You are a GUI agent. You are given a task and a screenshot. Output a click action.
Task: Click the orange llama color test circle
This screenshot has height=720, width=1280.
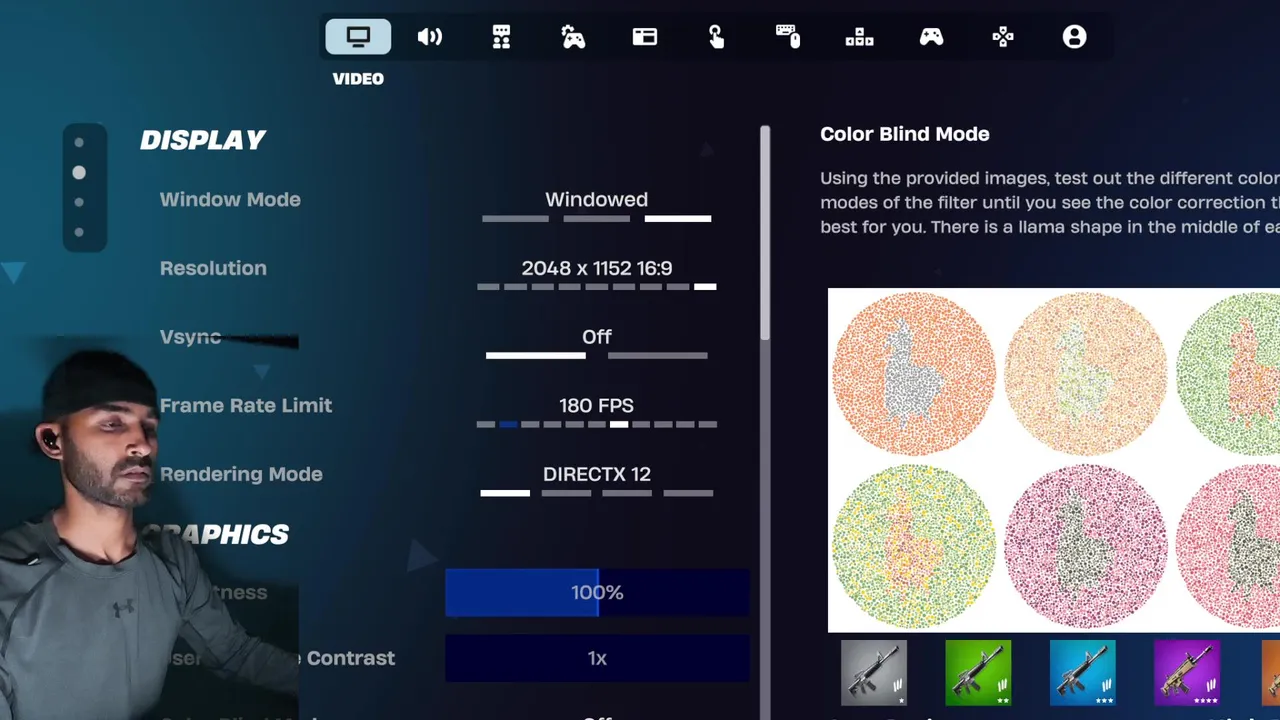pyautogui.click(x=914, y=373)
